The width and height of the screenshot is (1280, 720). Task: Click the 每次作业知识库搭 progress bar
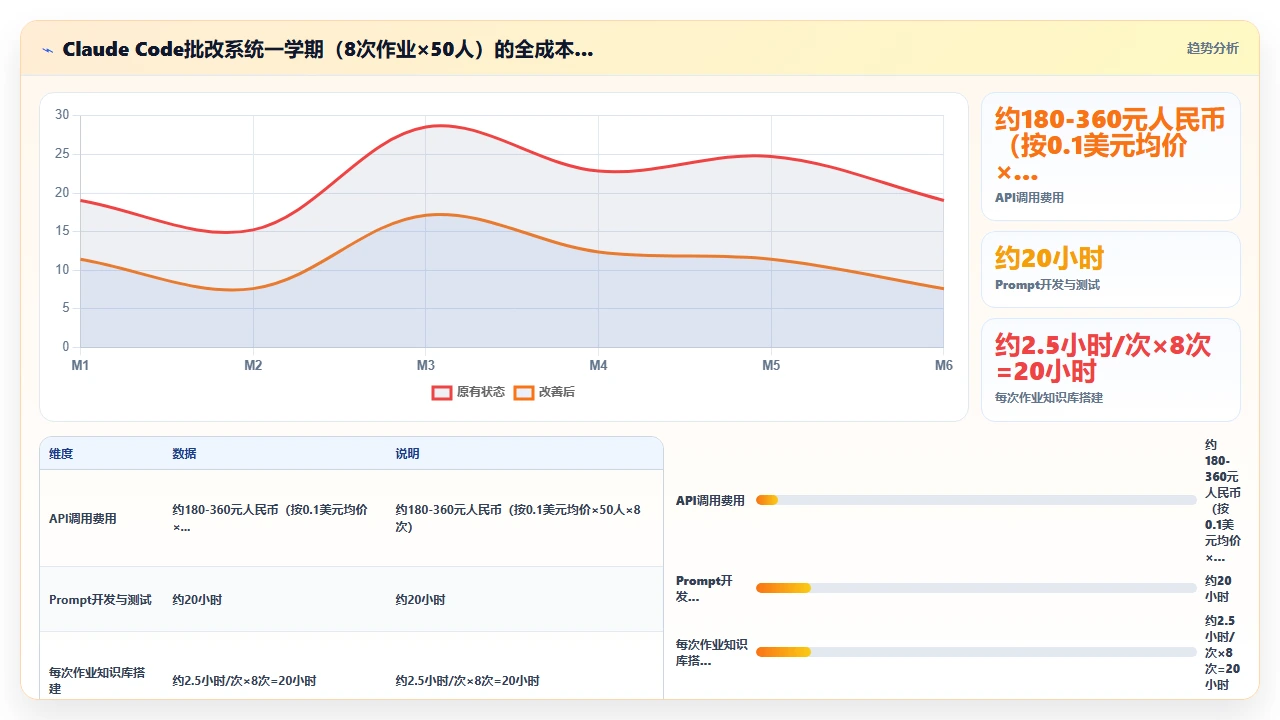(976, 652)
